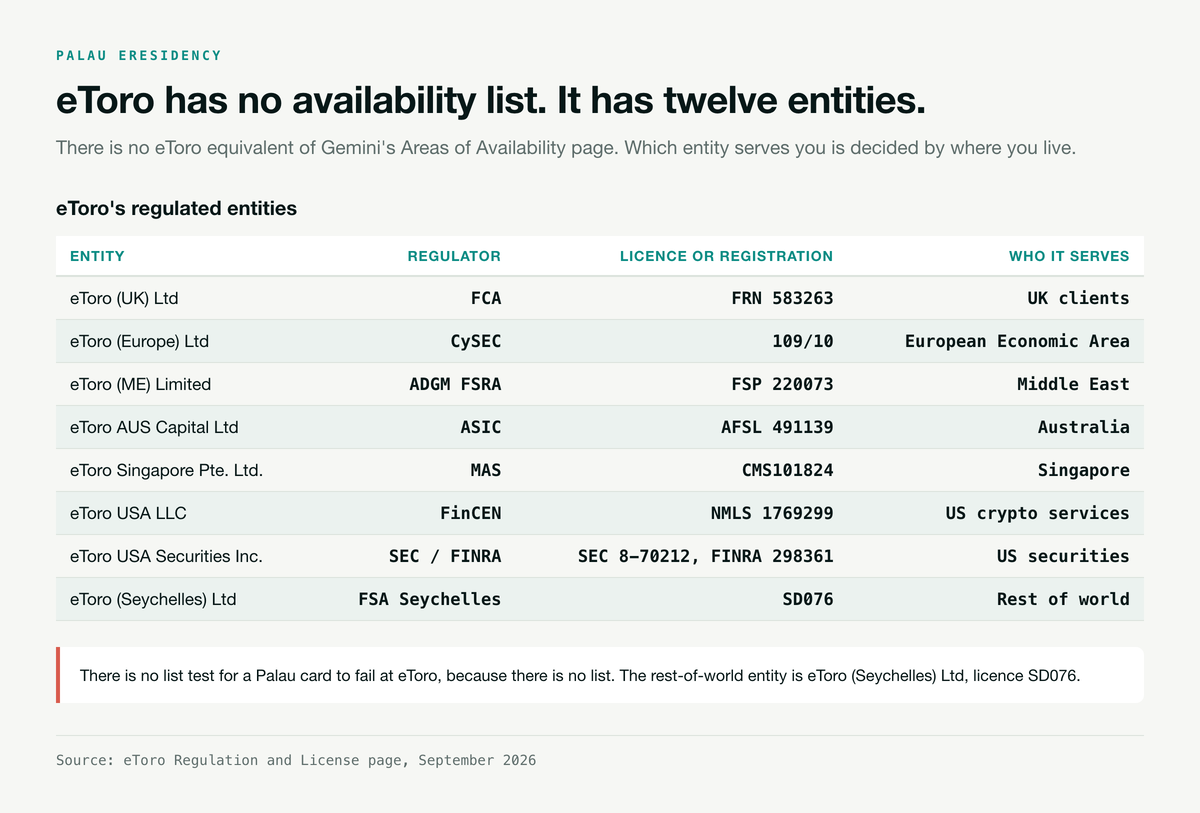
Task: Select the eToro (Europe) Ltd cell
Action: click(139, 341)
